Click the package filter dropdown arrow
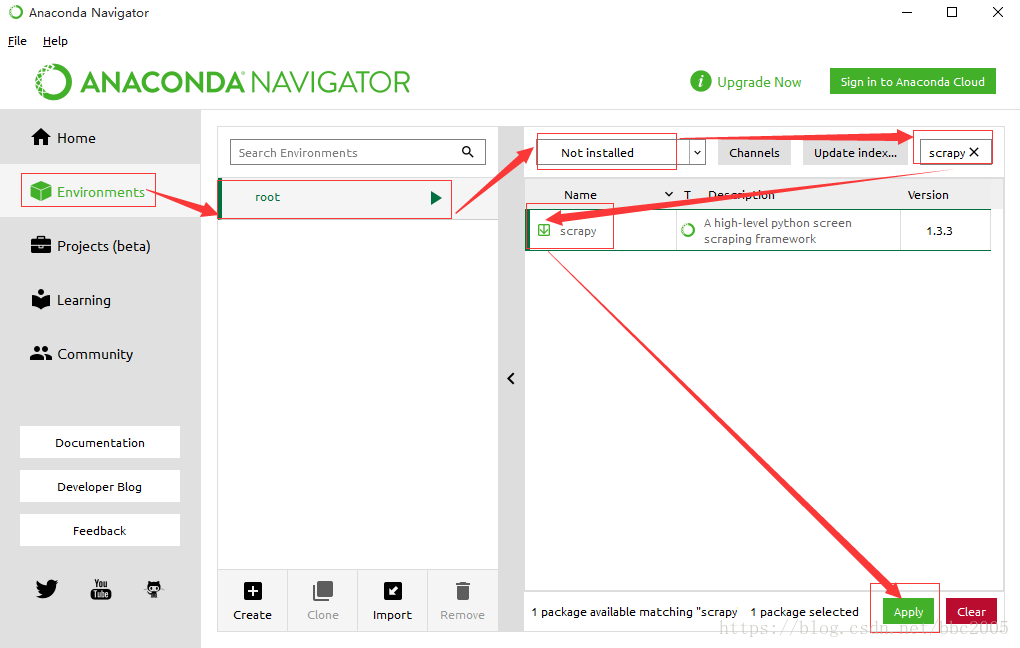The width and height of the screenshot is (1020, 648). (697, 153)
